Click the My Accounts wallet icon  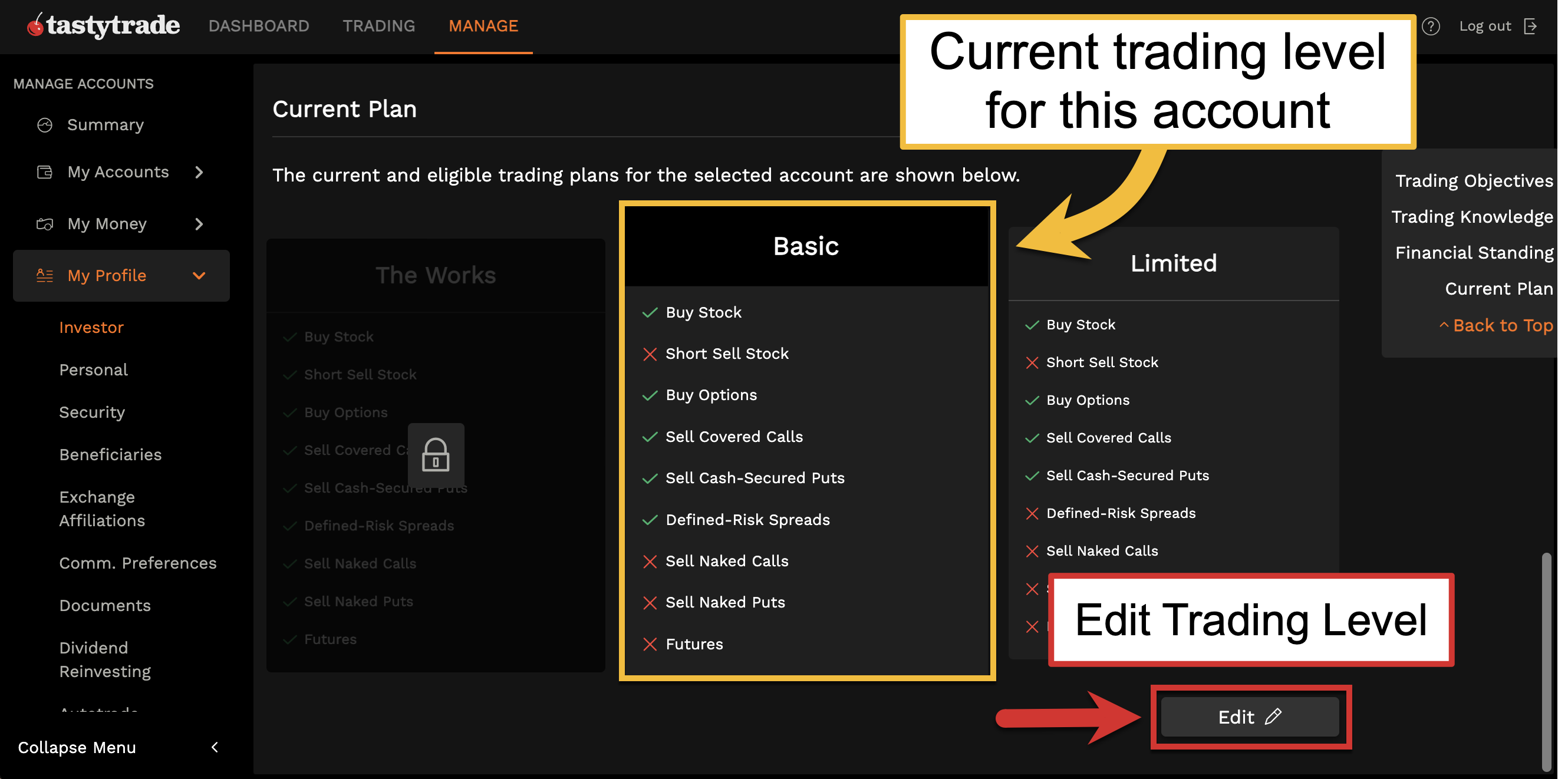coord(44,172)
